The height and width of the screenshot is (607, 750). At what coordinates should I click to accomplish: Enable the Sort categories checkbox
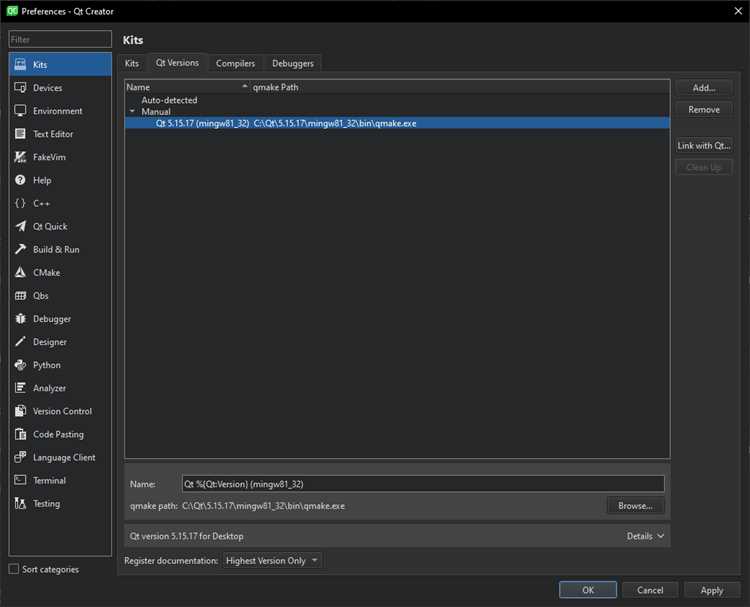coord(14,569)
